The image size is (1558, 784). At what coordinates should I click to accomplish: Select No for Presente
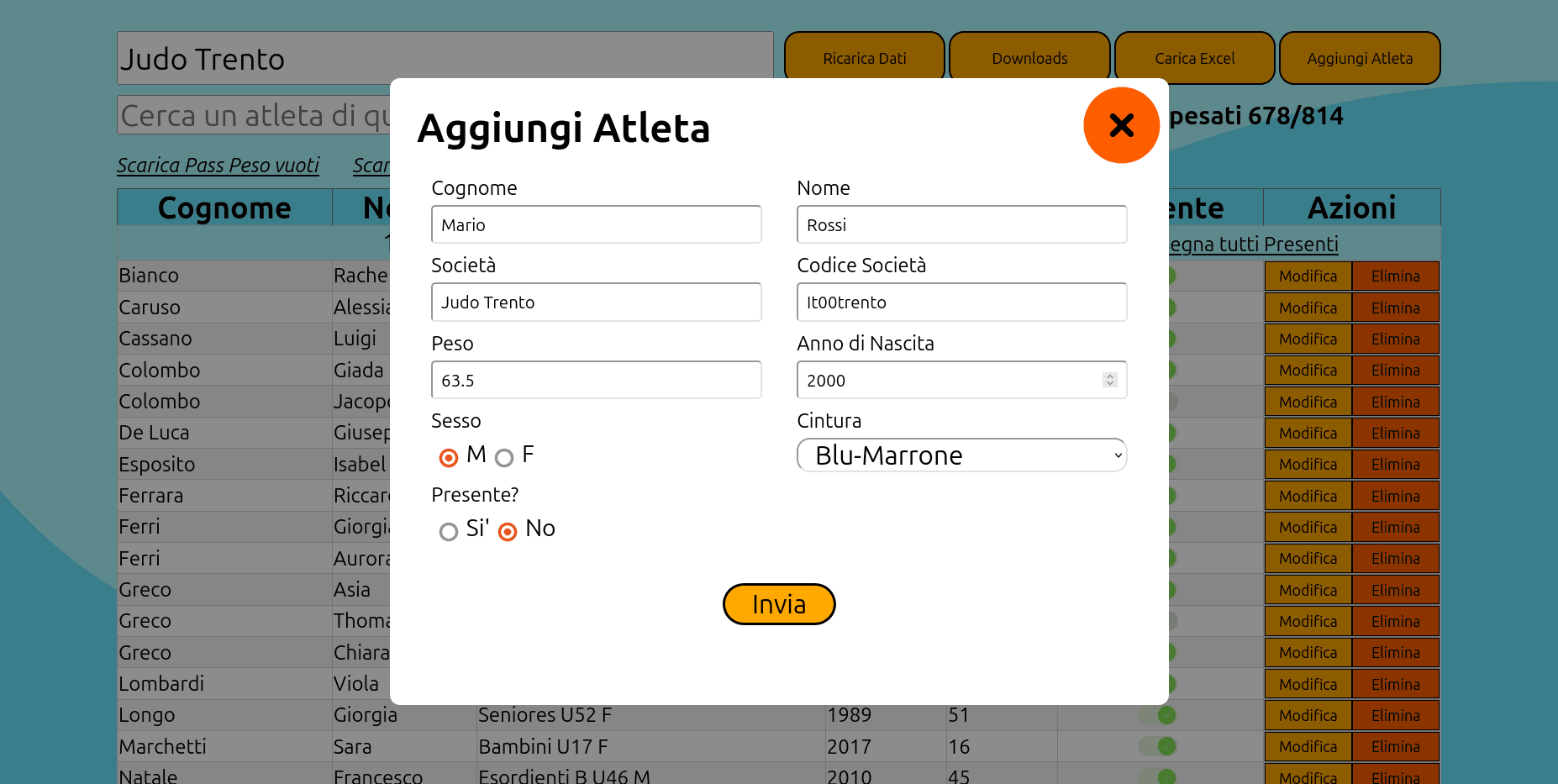tap(508, 531)
